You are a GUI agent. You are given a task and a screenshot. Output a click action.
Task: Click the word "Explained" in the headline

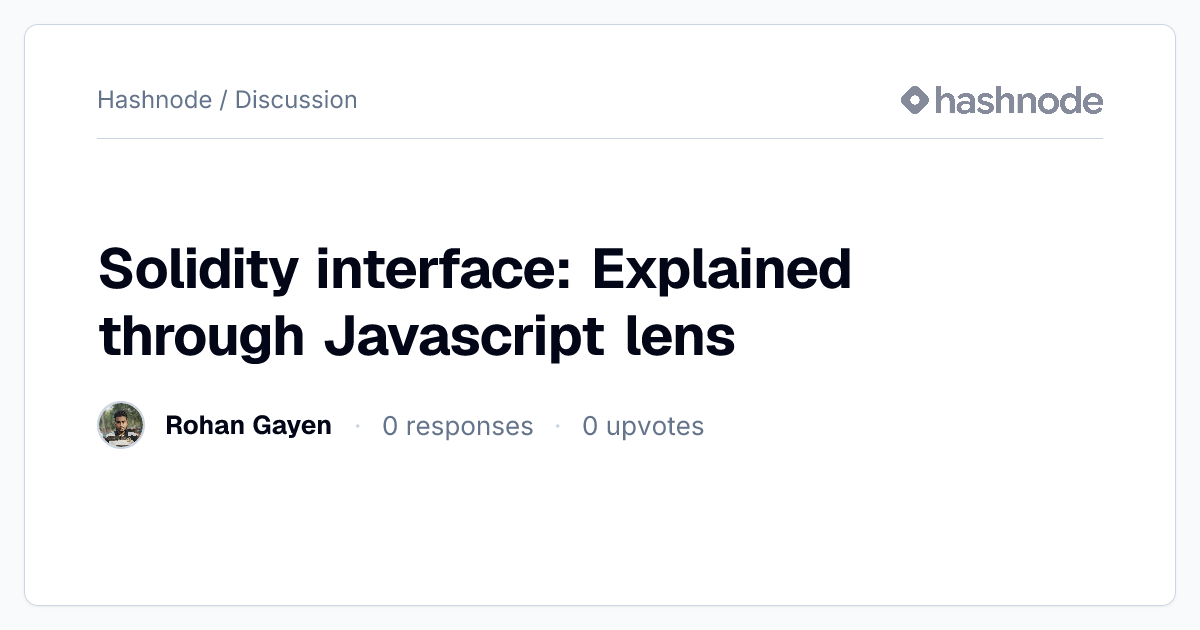tap(722, 268)
